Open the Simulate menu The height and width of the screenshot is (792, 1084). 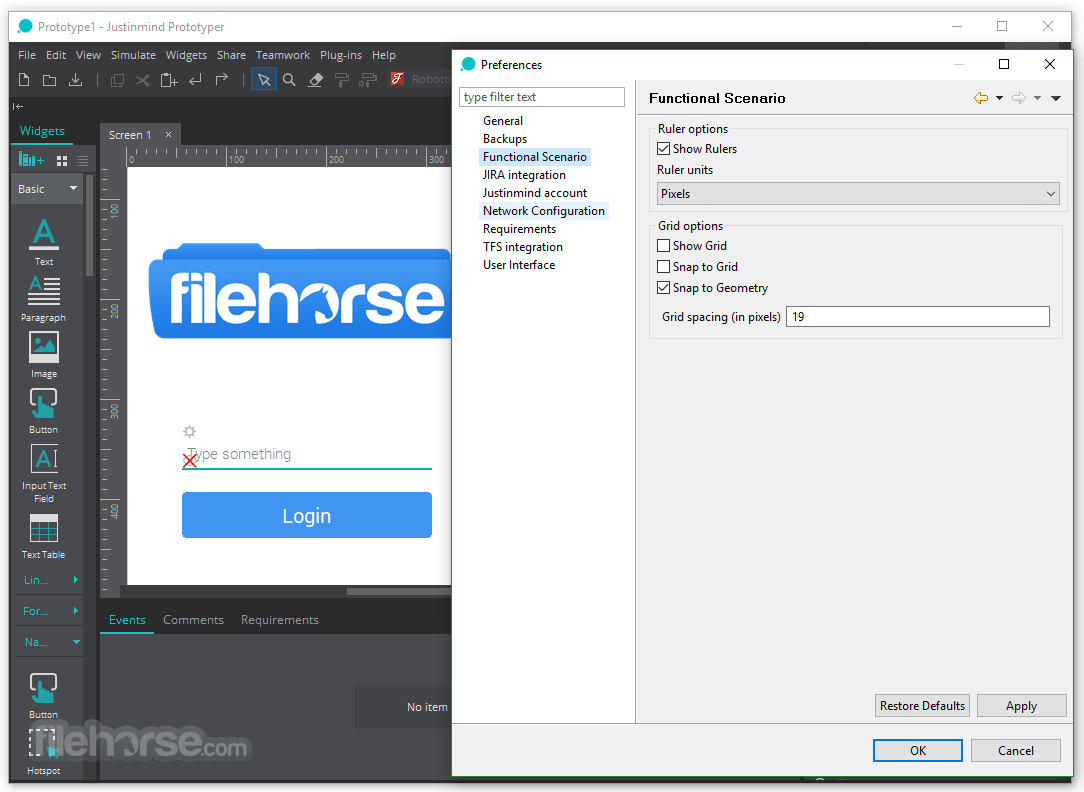click(x=133, y=55)
